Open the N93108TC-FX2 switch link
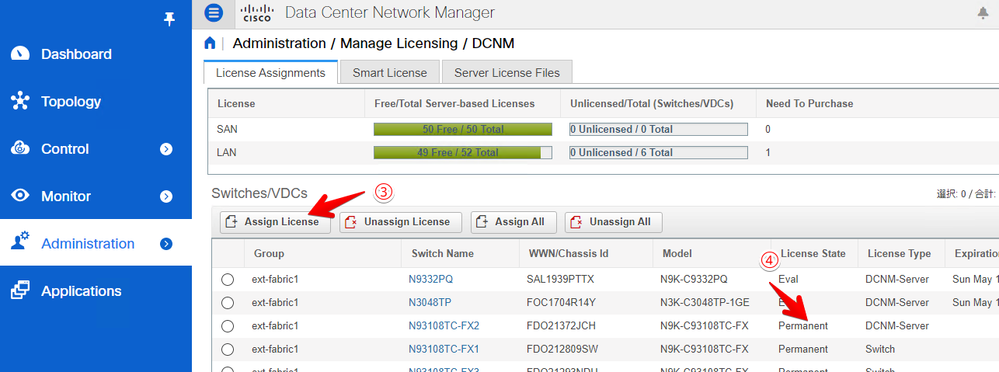Screen dimensions: 999x372 tap(443, 326)
